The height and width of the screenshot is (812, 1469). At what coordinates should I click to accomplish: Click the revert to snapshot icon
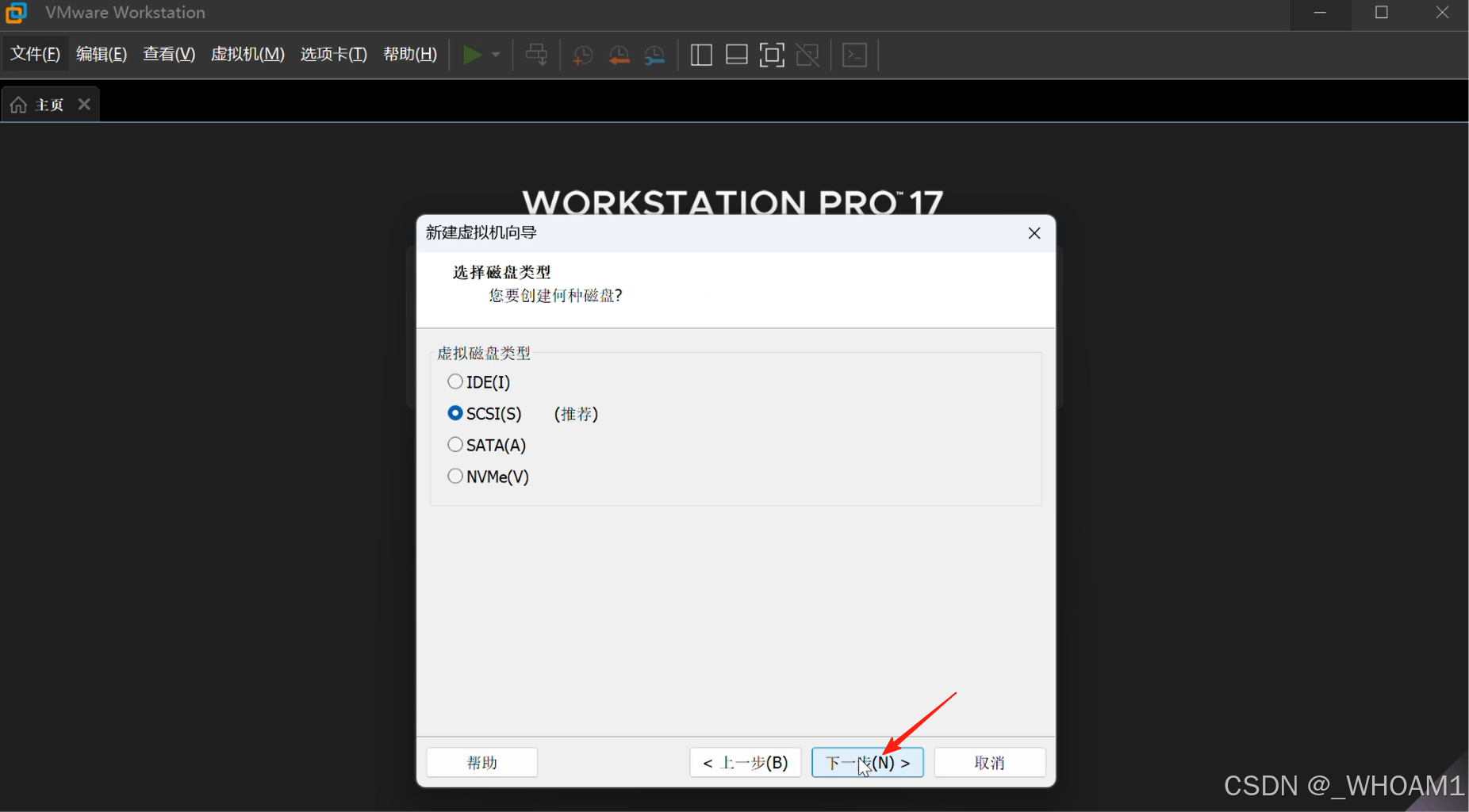pyautogui.click(x=619, y=56)
